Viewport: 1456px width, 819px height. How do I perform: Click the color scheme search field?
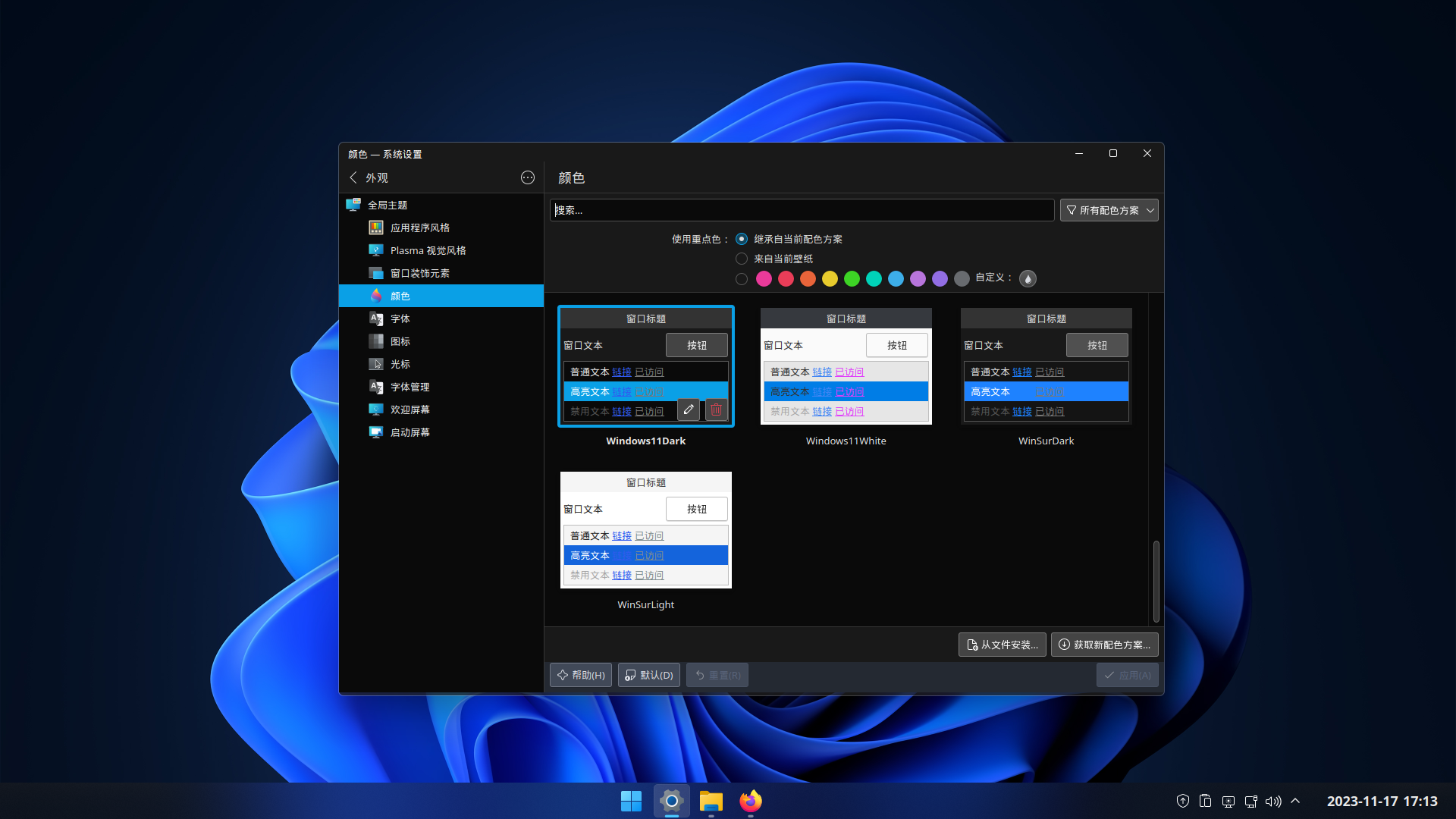click(x=802, y=210)
